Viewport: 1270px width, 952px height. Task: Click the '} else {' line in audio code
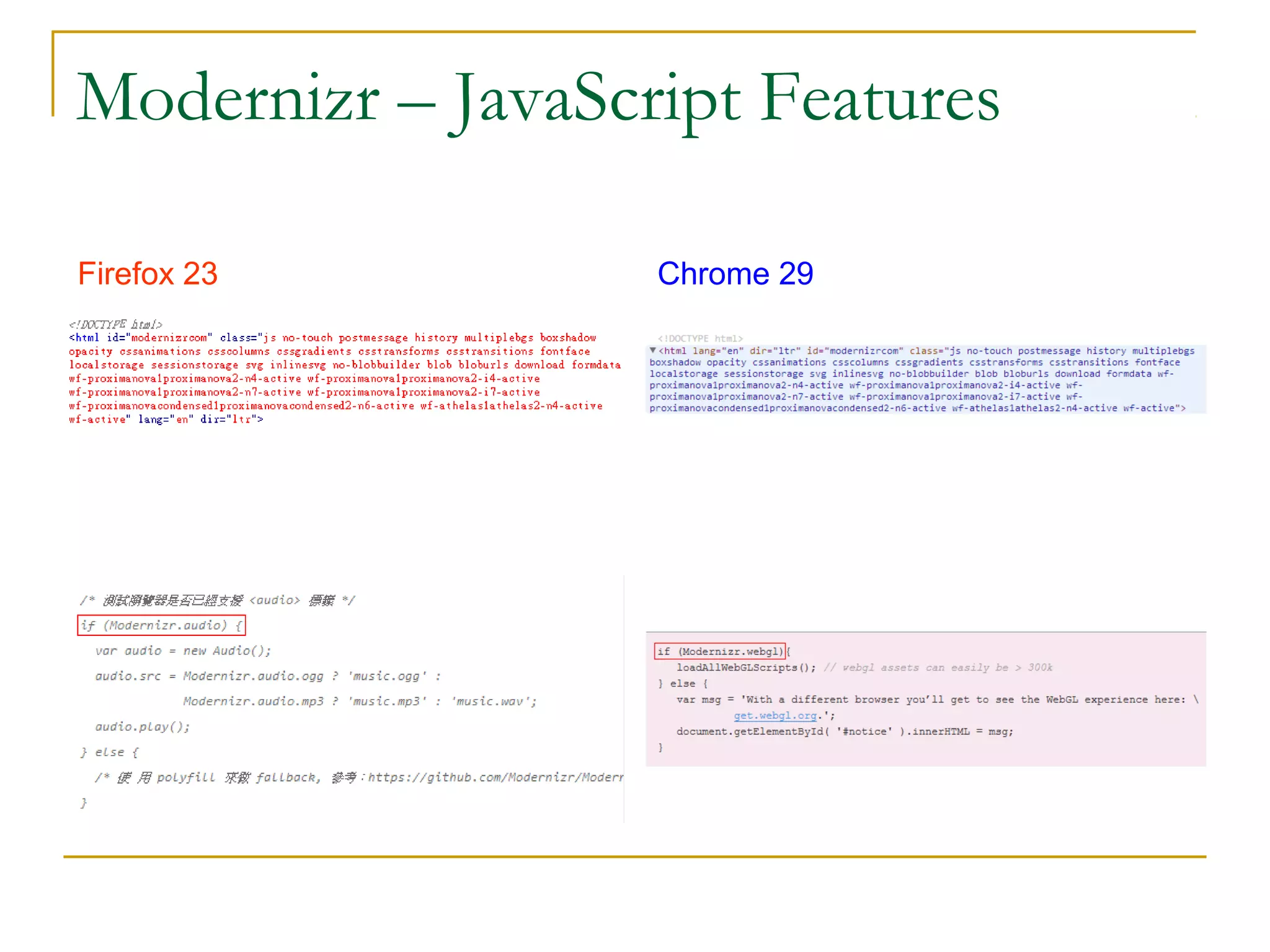pos(110,752)
